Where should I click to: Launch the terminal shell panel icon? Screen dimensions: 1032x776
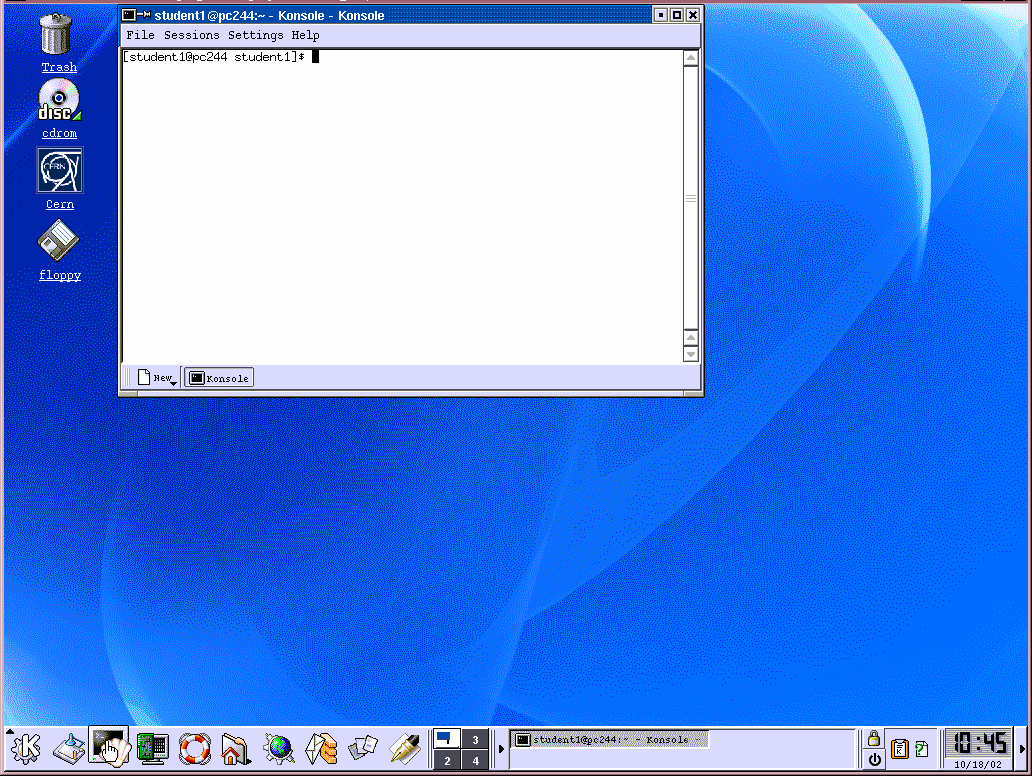(109, 747)
